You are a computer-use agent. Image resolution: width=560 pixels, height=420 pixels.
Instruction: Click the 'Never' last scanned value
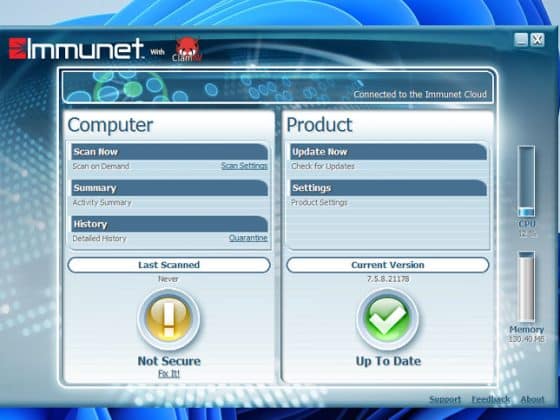pyautogui.click(x=168, y=279)
